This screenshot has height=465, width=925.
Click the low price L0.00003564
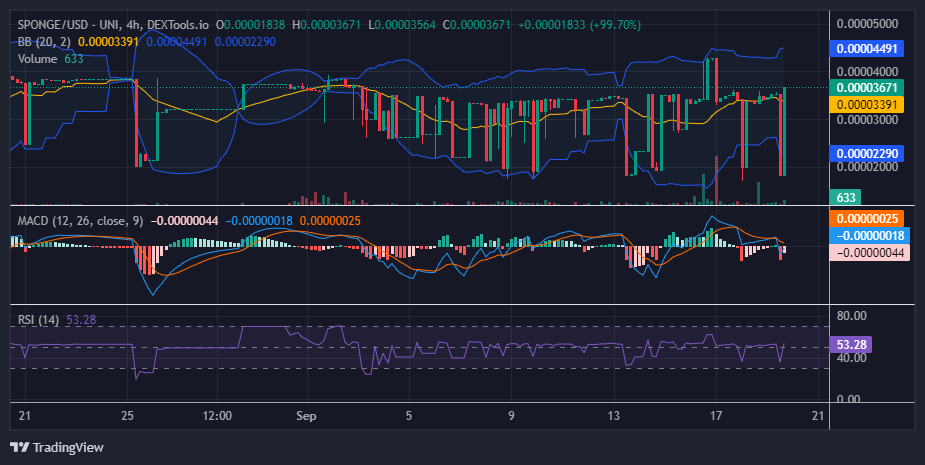(x=401, y=25)
